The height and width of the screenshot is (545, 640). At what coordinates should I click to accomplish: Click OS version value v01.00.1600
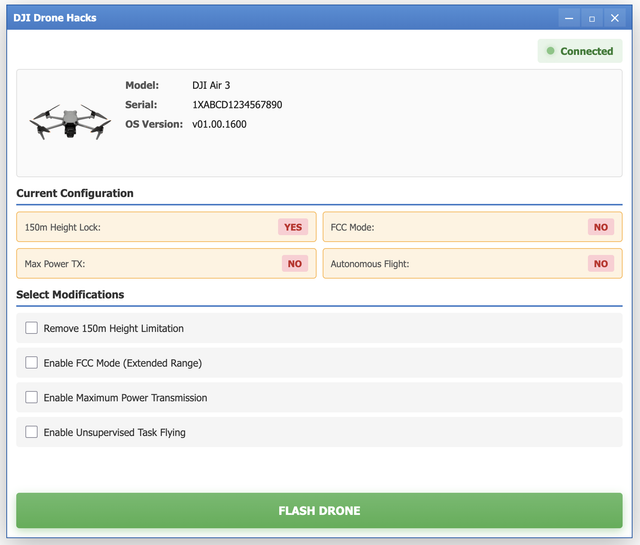[219, 124]
